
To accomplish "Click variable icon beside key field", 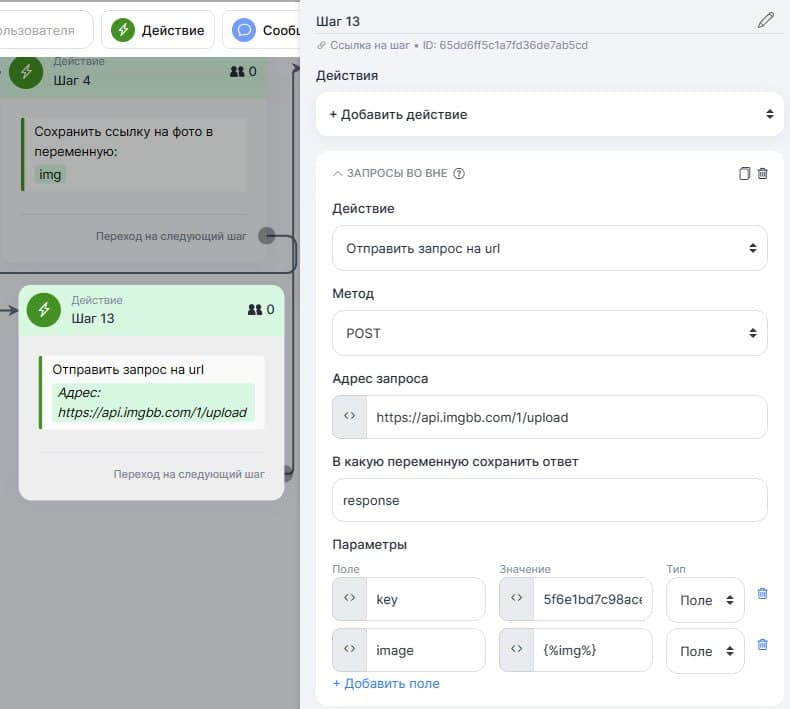I will (349, 599).
